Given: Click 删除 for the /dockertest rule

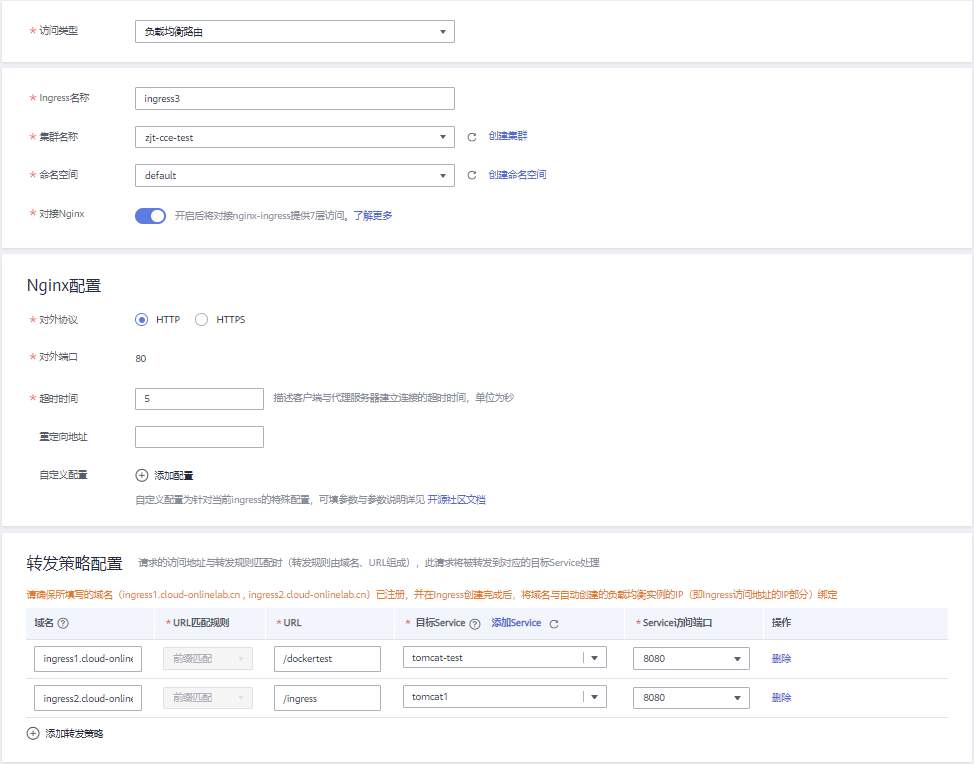Looking at the screenshot, I should (x=781, y=658).
